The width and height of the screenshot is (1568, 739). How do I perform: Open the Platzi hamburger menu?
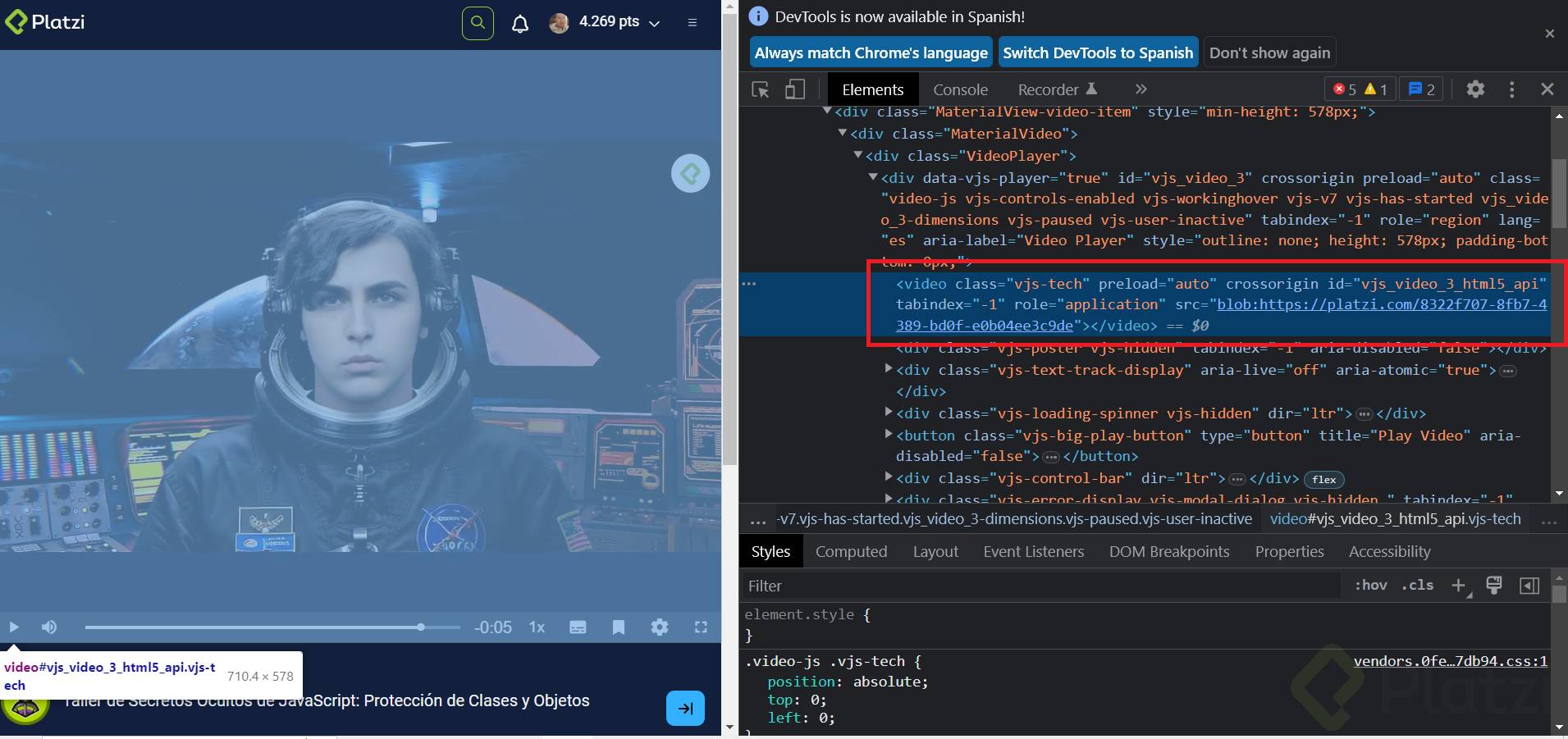click(693, 23)
